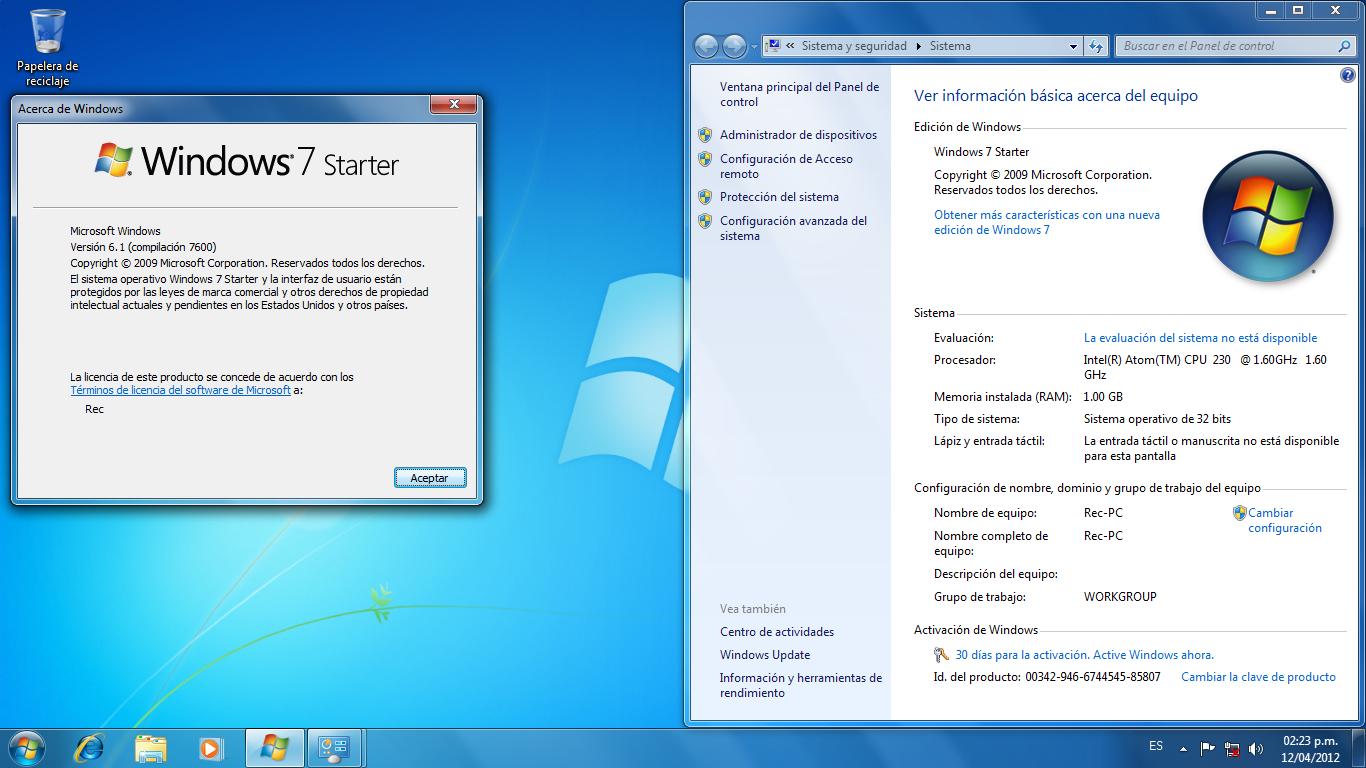Click Cambiar la clave de producto link
Image resolution: width=1366 pixels, height=768 pixels.
click(1258, 677)
